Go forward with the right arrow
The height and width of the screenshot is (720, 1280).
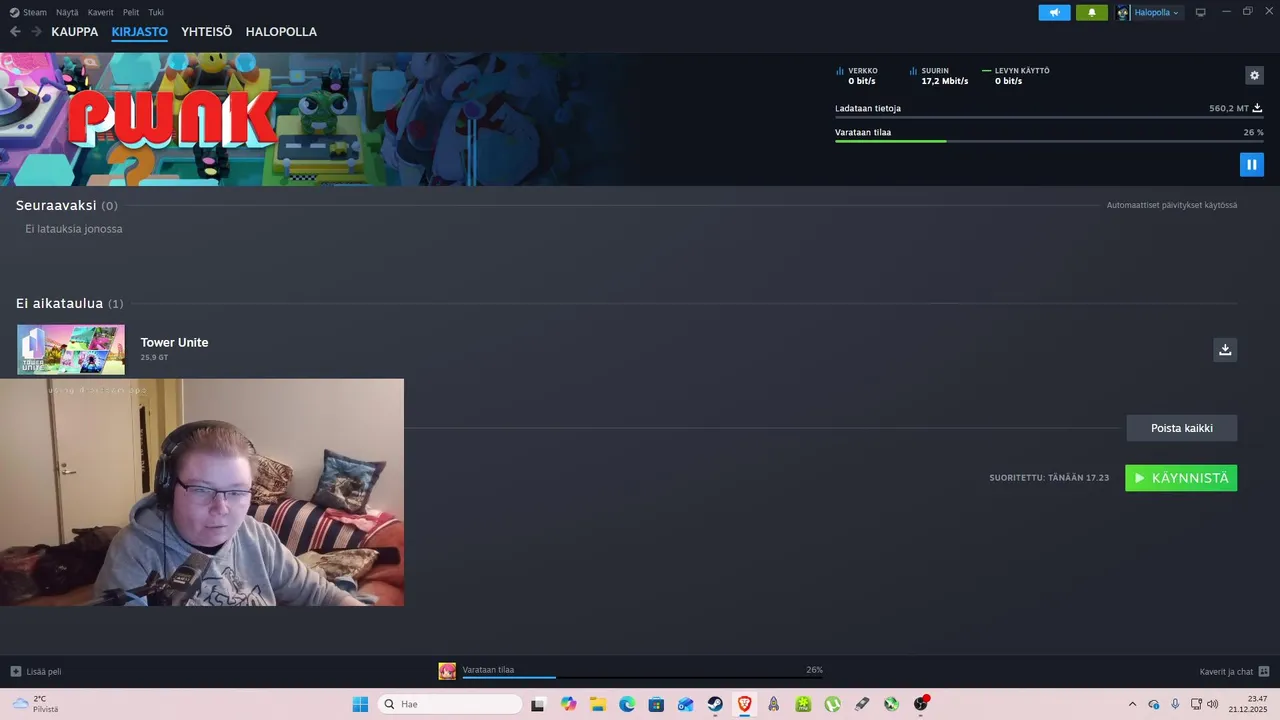(x=36, y=32)
